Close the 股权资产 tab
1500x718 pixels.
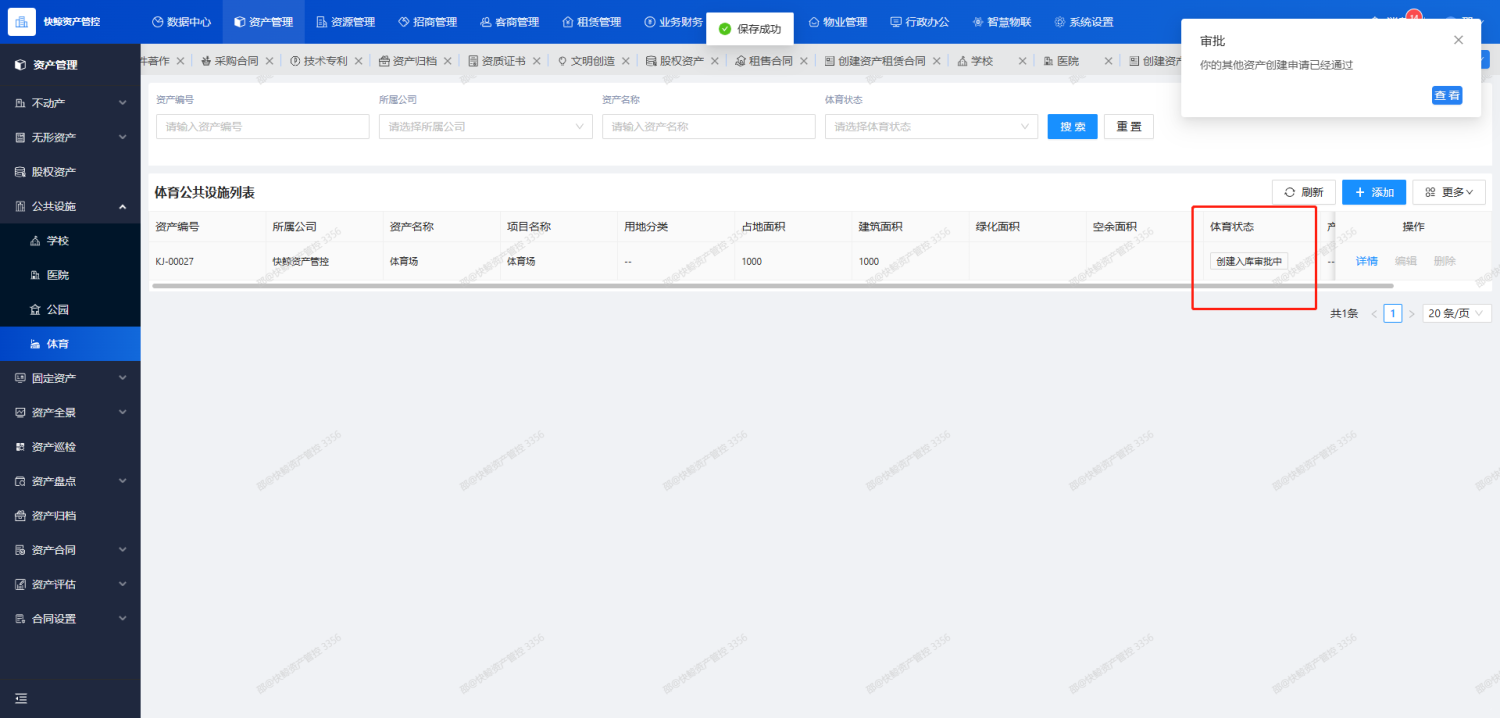coord(715,61)
